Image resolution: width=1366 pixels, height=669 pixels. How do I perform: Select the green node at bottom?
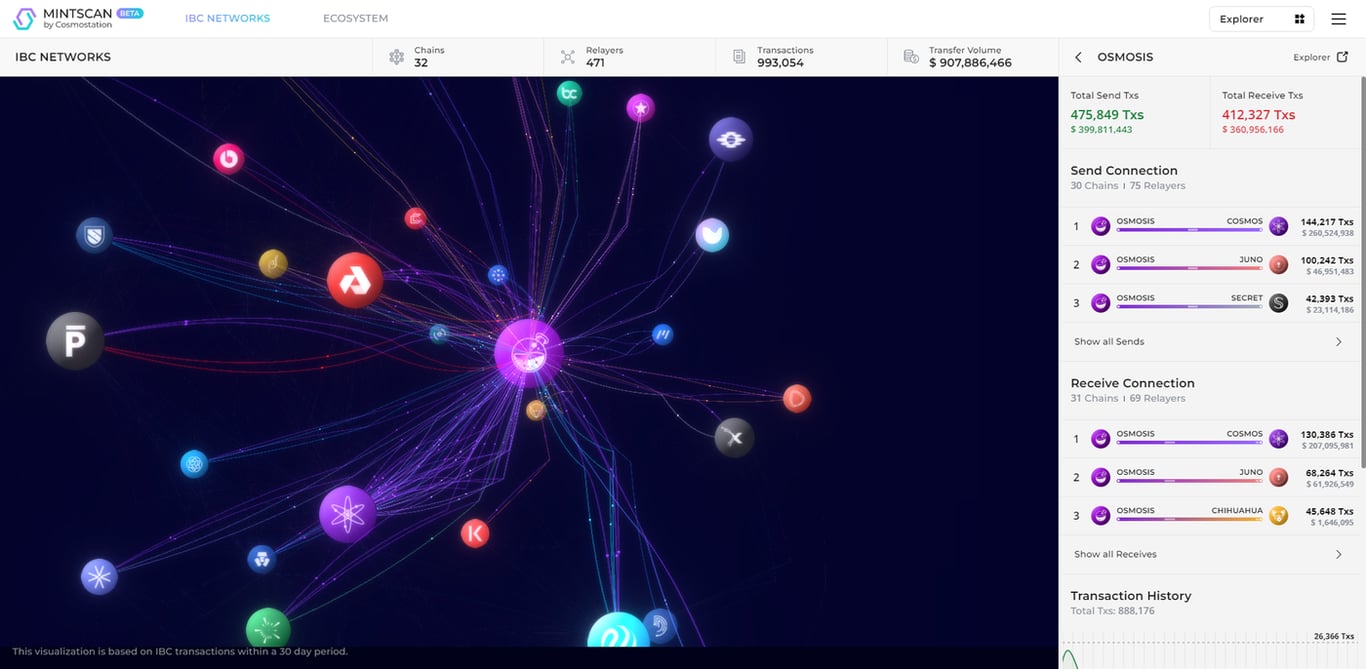point(268,630)
